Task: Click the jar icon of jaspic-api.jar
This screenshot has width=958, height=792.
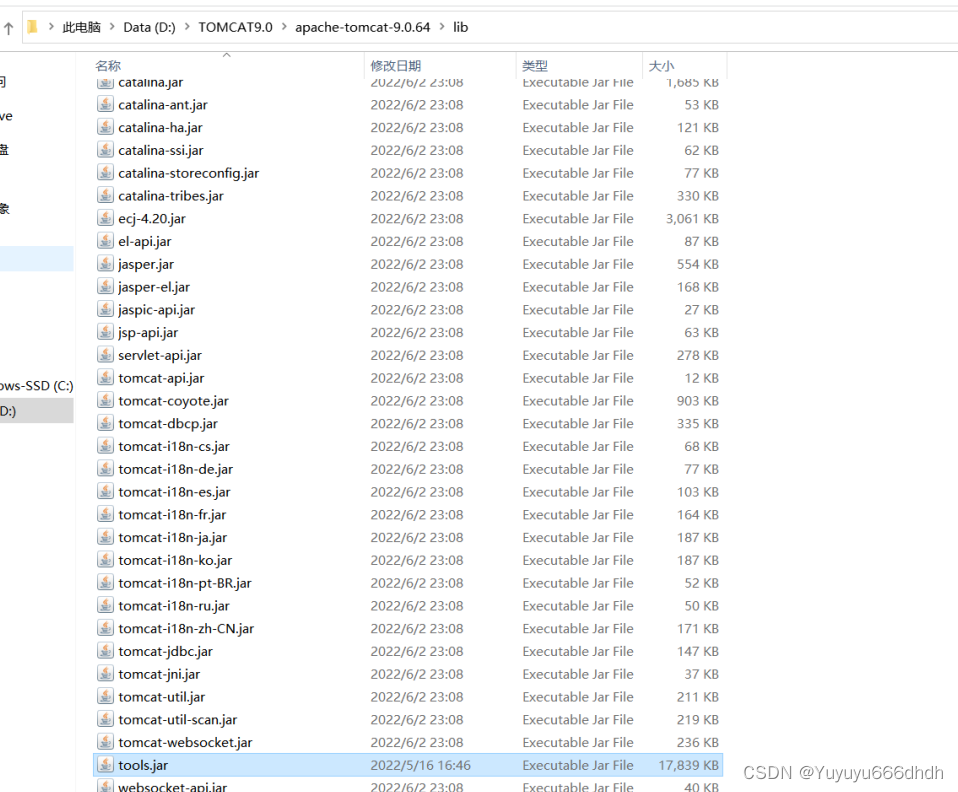Action: point(105,309)
